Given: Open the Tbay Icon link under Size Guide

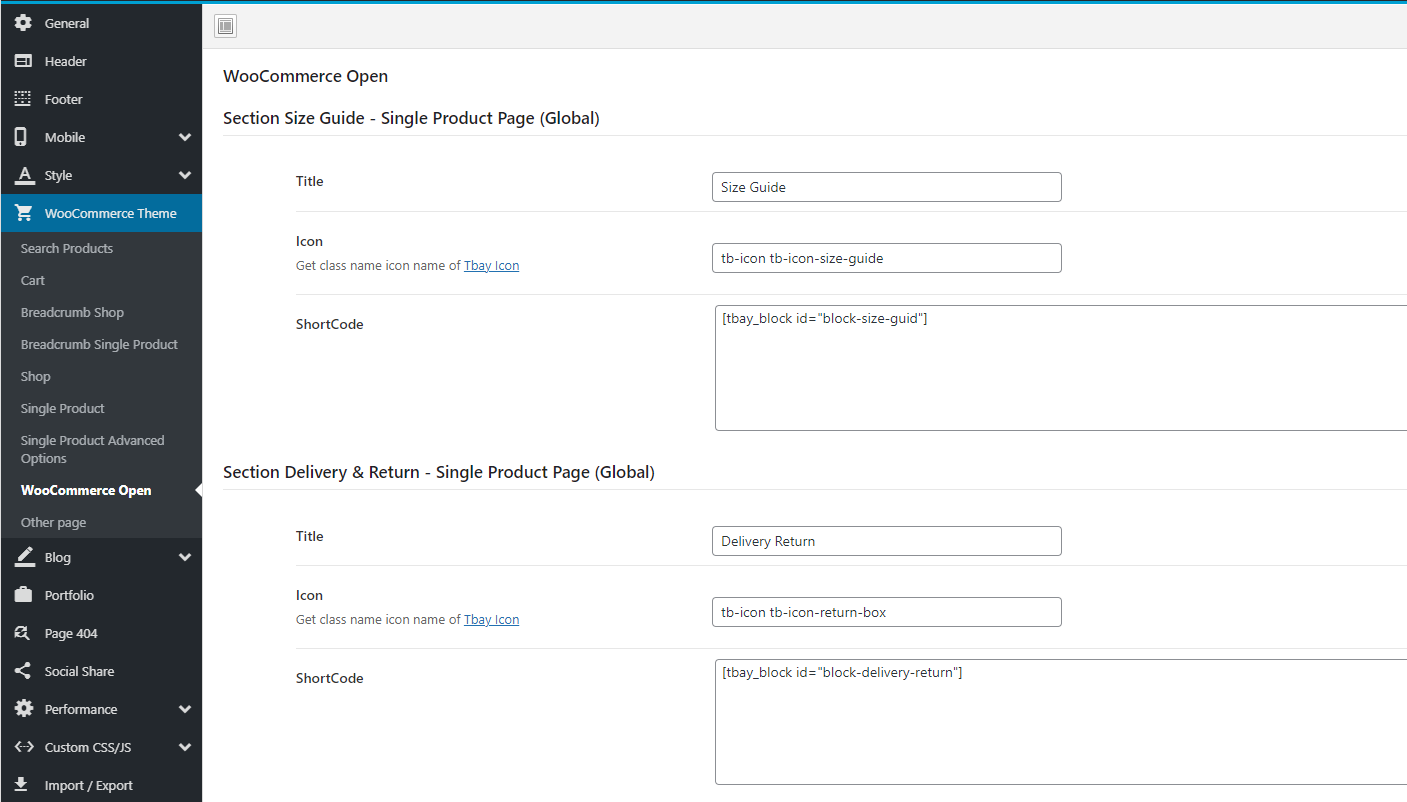Looking at the screenshot, I should coord(491,266).
